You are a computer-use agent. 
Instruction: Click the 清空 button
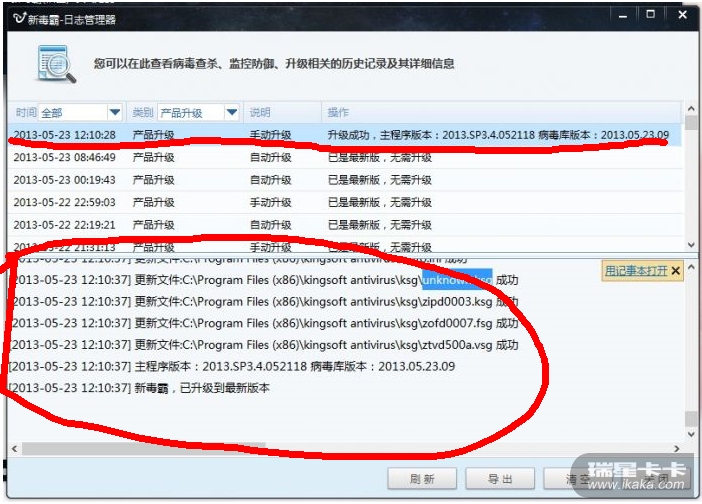(x=578, y=479)
